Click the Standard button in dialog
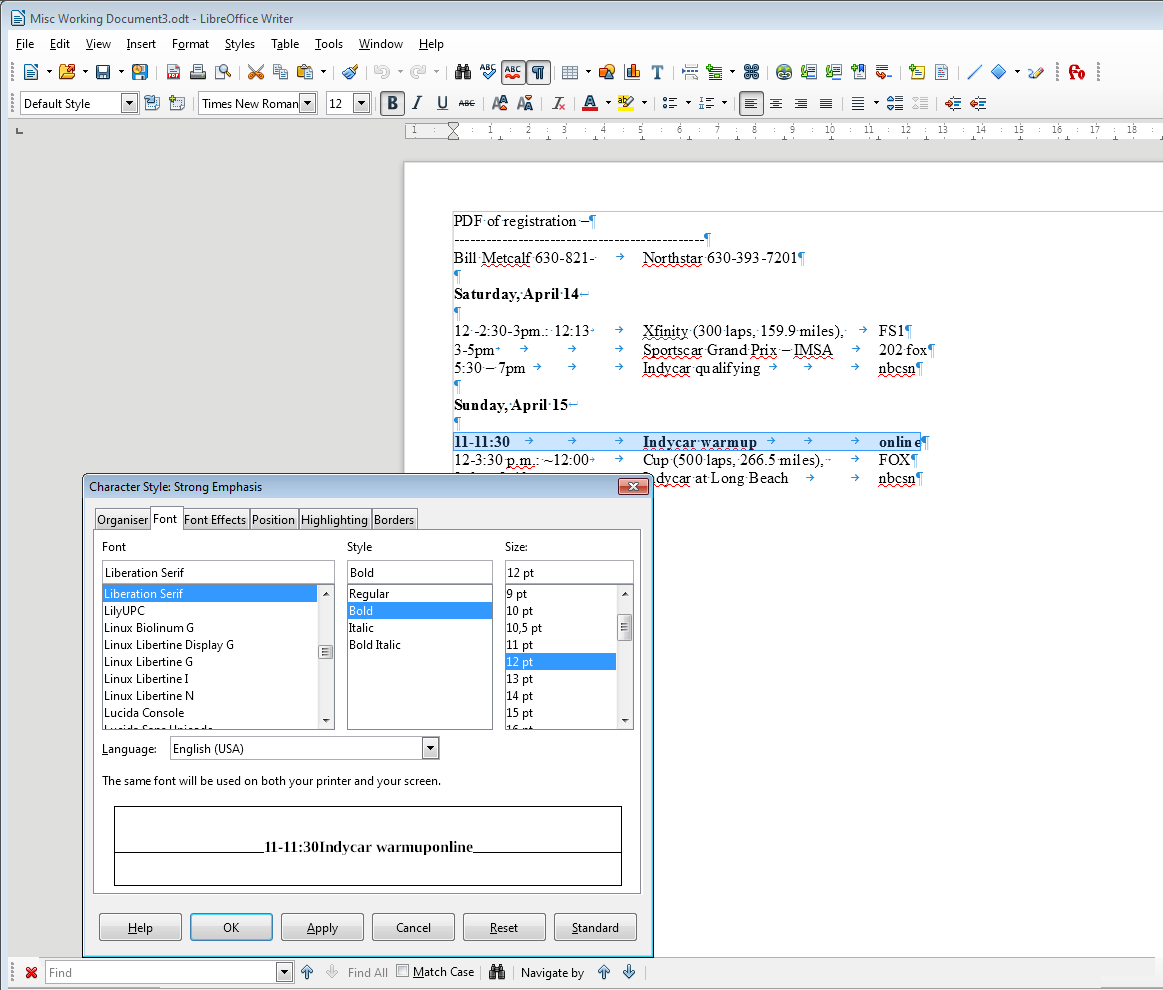1163x990 pixels. coord(595,927)
